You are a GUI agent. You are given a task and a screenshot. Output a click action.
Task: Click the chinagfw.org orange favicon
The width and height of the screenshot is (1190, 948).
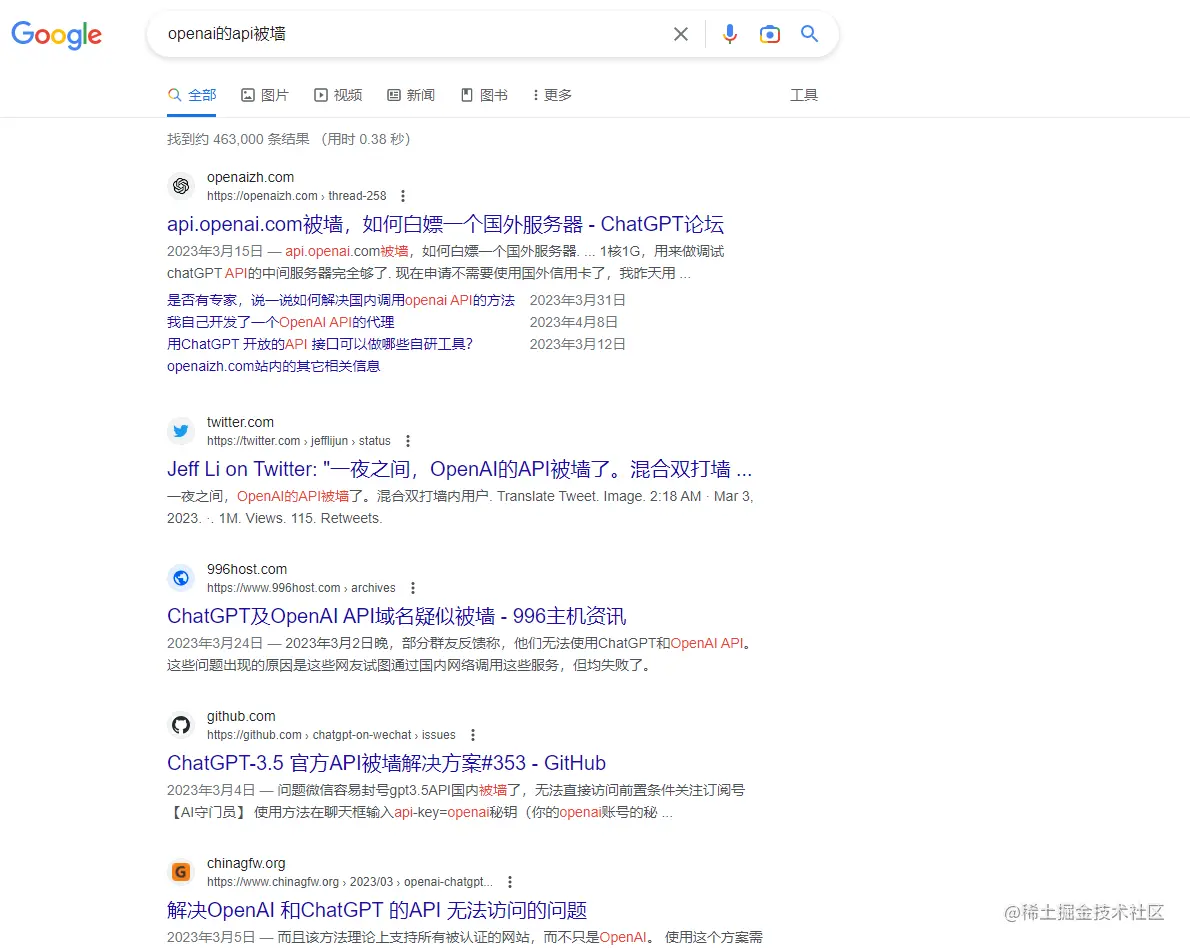181,872
